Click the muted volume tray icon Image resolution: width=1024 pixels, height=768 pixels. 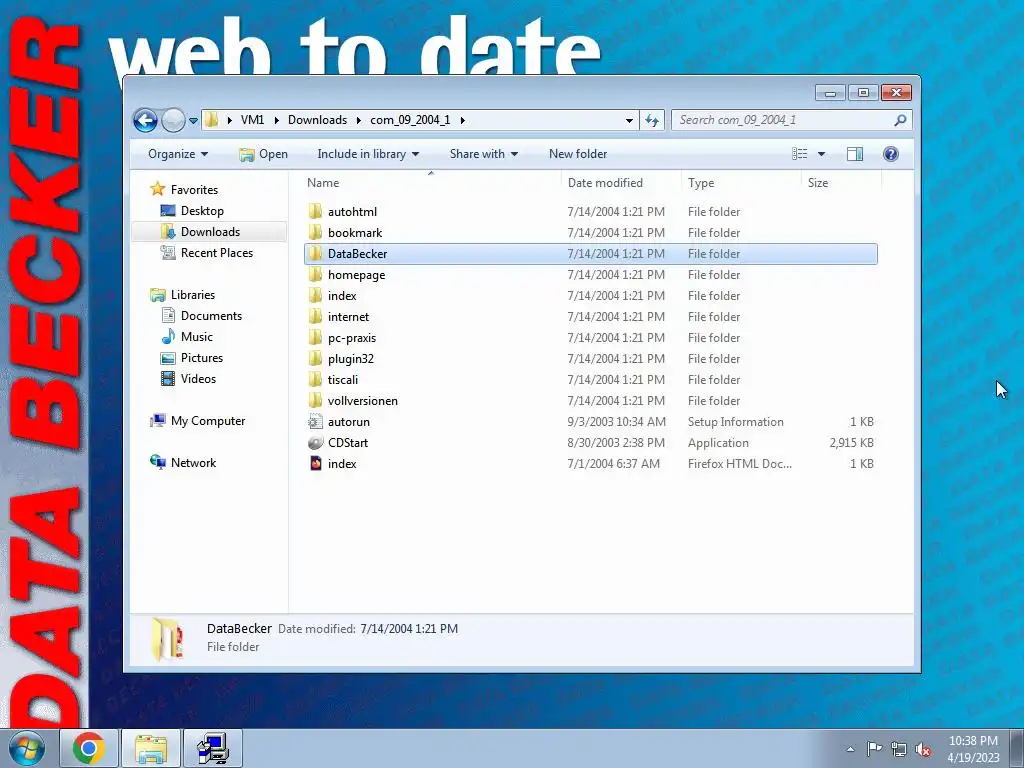pos(923,749)
